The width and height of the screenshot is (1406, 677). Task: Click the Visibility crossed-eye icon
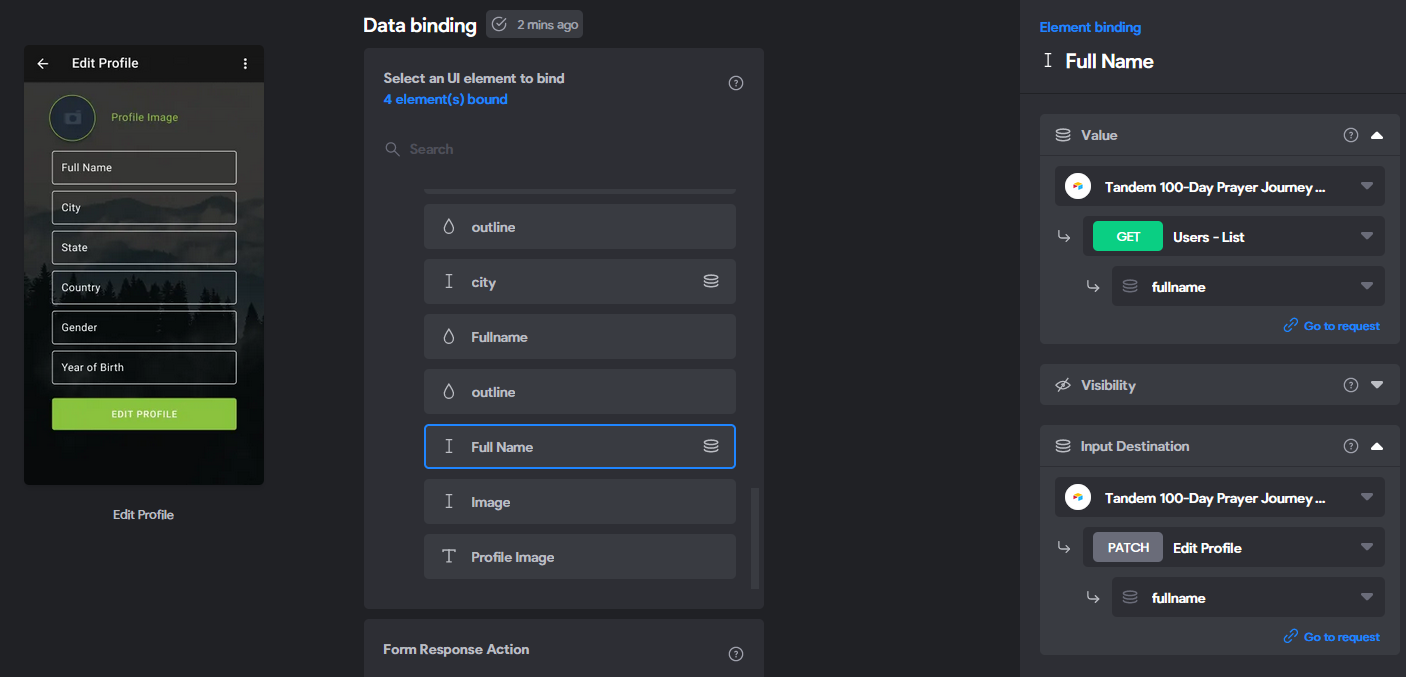tap(1063, 385)
